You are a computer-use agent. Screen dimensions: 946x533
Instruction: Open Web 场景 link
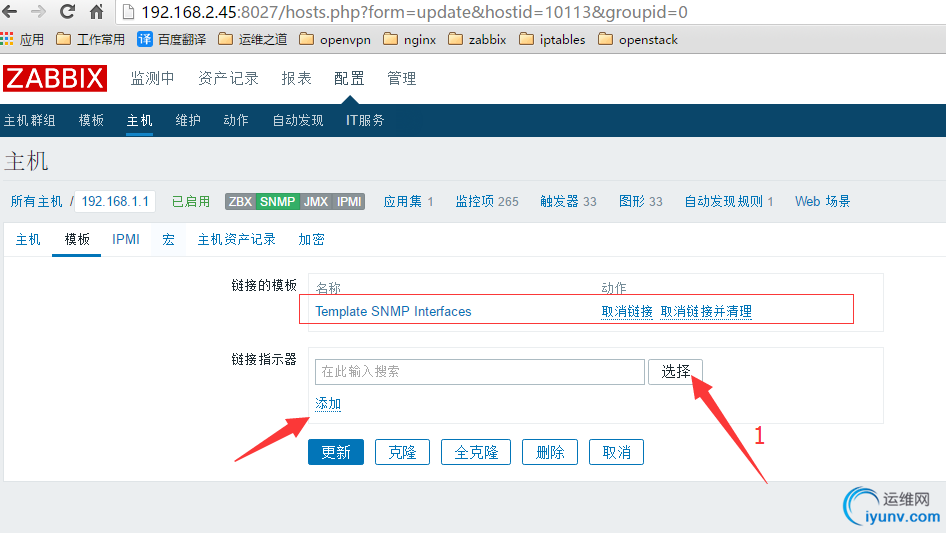pos(822,202)
